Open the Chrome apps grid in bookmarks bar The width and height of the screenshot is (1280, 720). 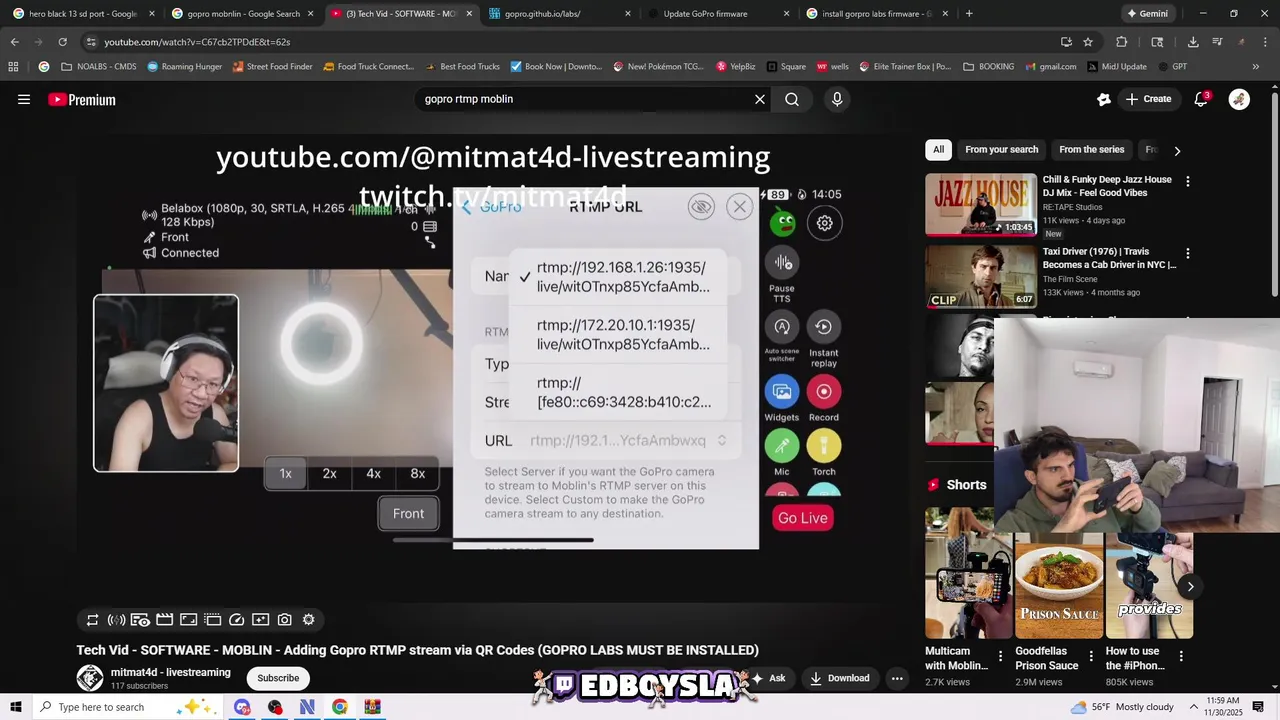click(13, 67)
